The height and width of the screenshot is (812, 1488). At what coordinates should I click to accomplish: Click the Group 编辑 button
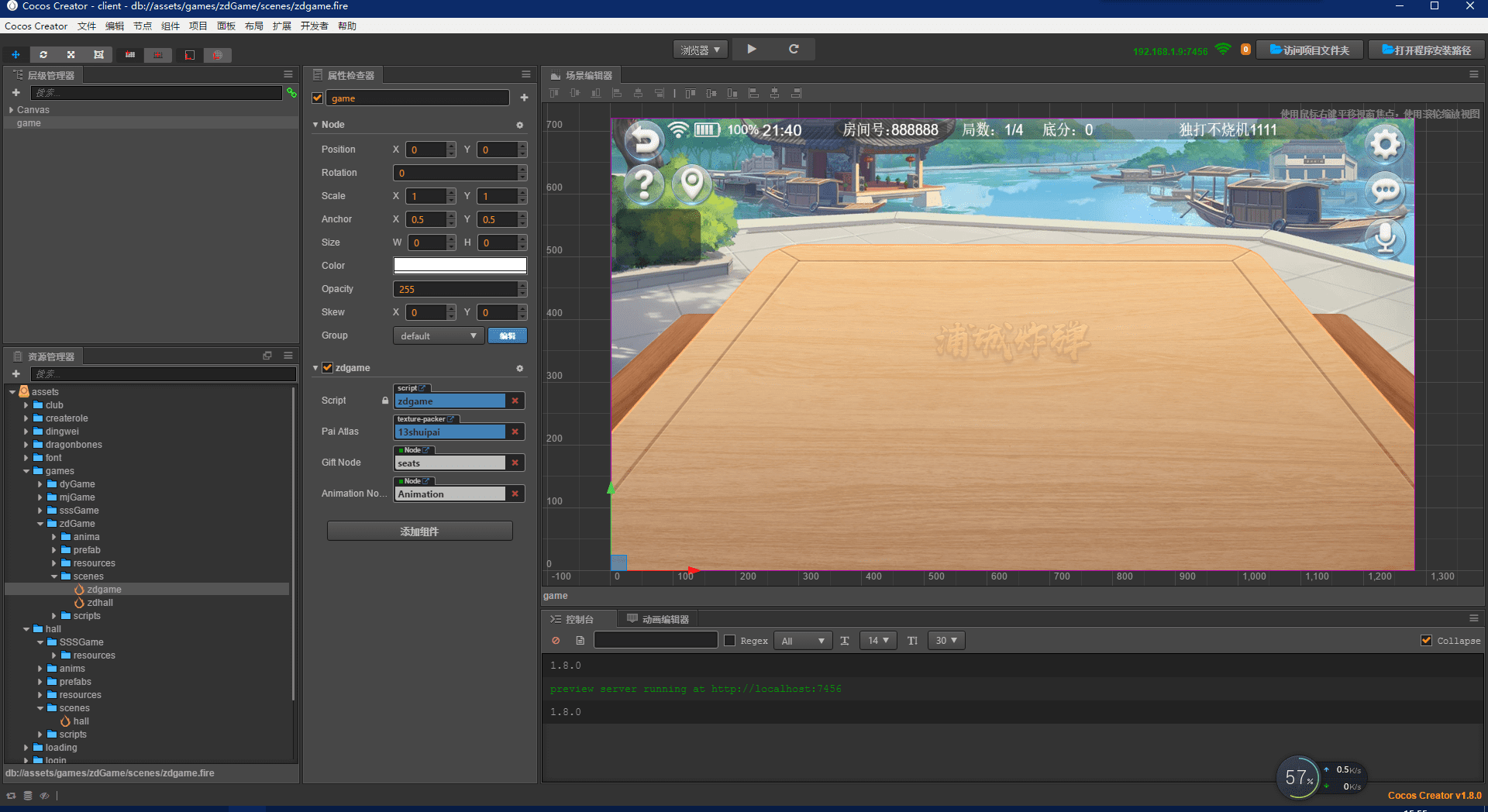click(x=508, y=335)
